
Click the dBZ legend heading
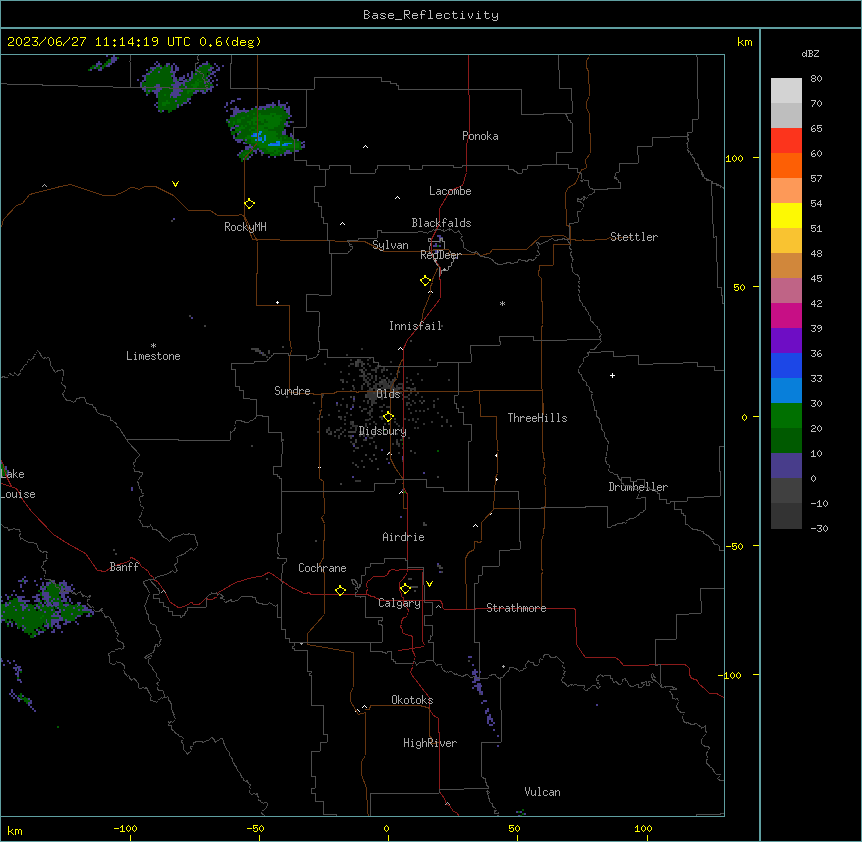[810, 53]
